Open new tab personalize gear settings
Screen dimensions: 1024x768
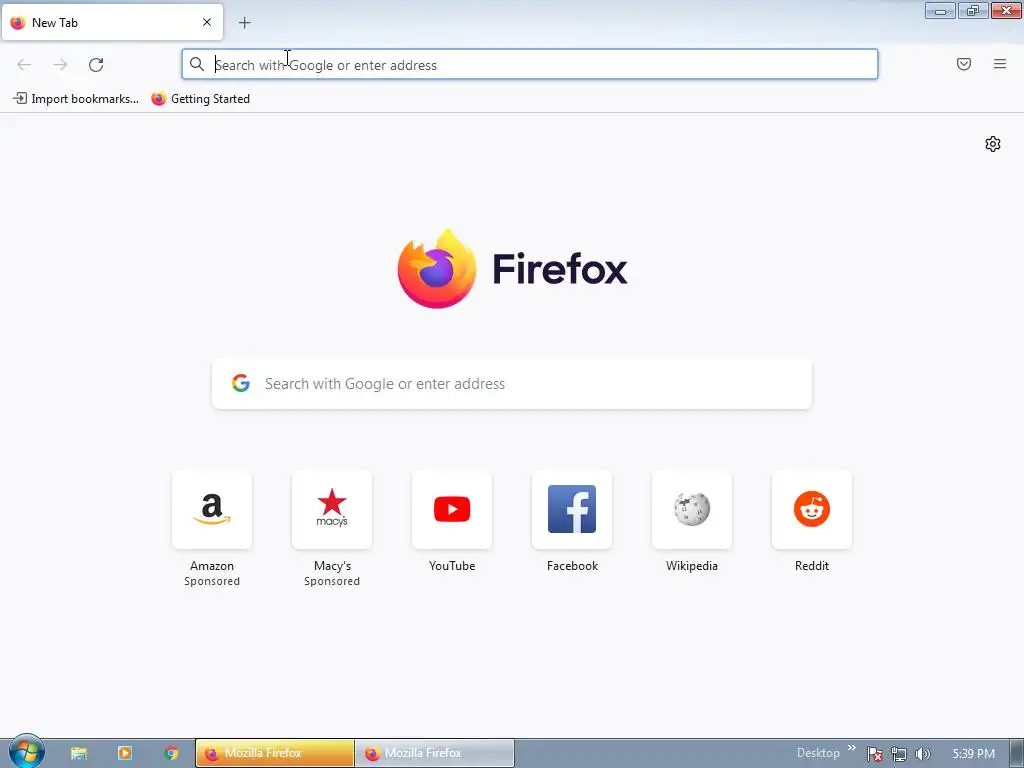(993, 144)
